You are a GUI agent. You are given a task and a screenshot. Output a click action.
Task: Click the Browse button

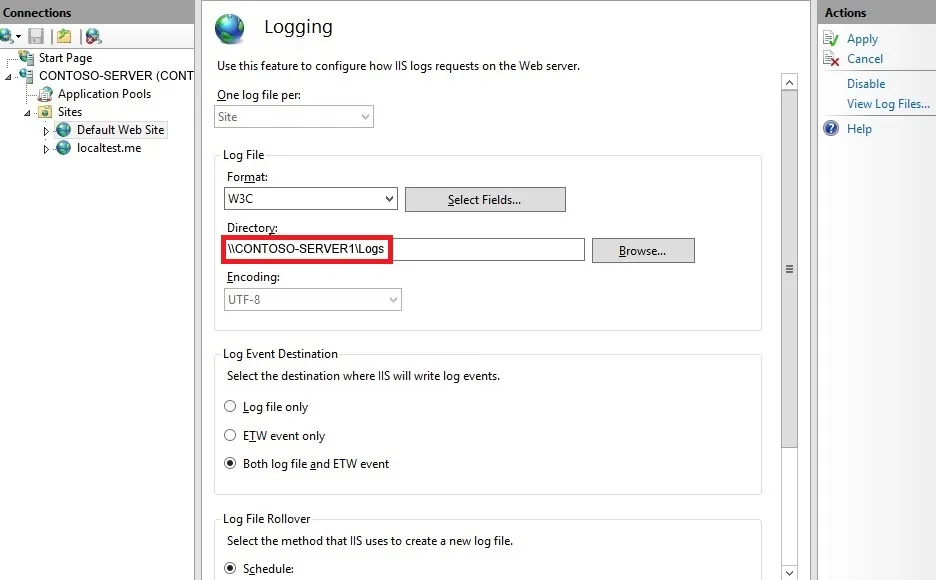click(x=643, y=251)
